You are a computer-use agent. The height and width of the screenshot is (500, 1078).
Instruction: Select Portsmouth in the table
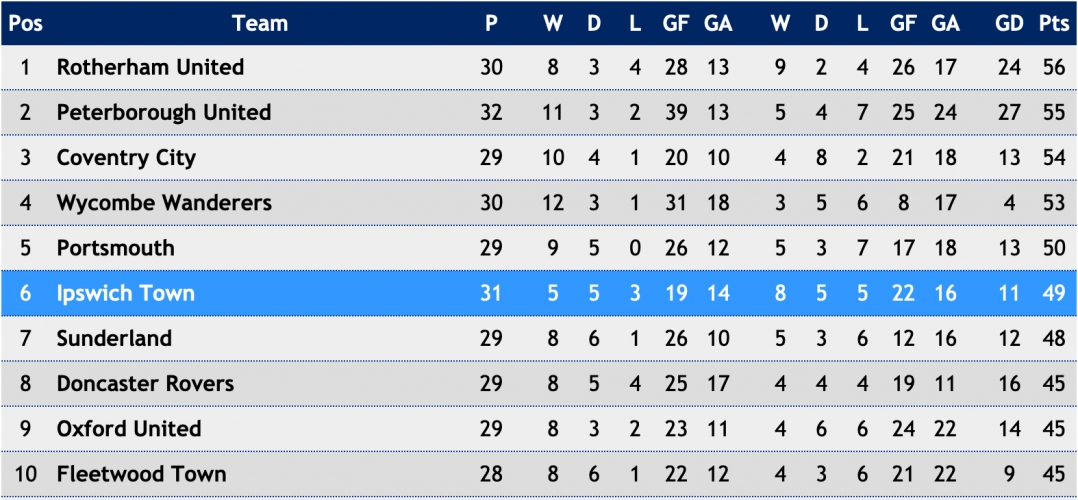tap(116, 248)
